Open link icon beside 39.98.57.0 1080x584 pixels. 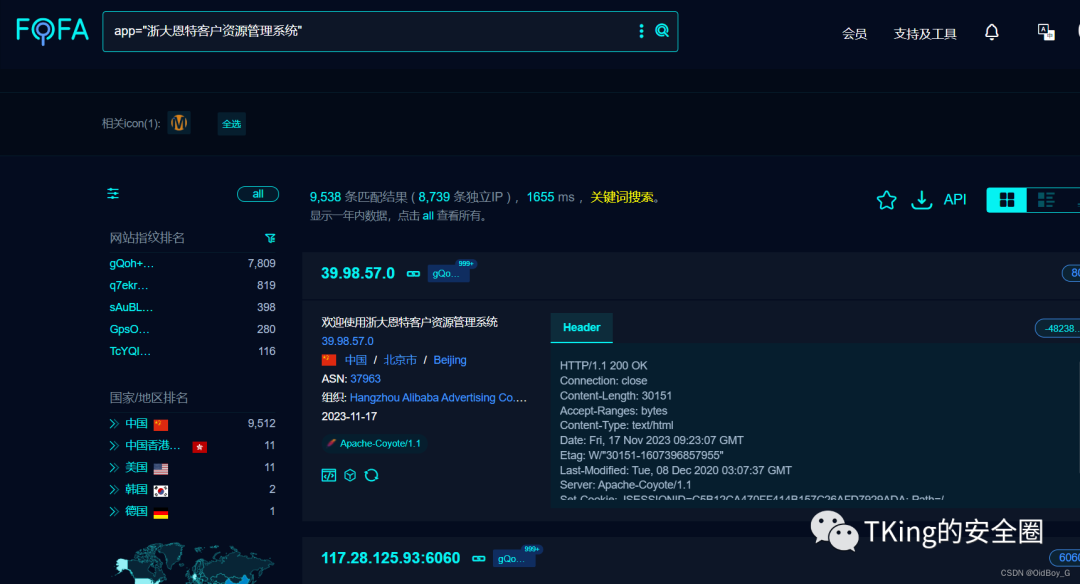[413, 274]
